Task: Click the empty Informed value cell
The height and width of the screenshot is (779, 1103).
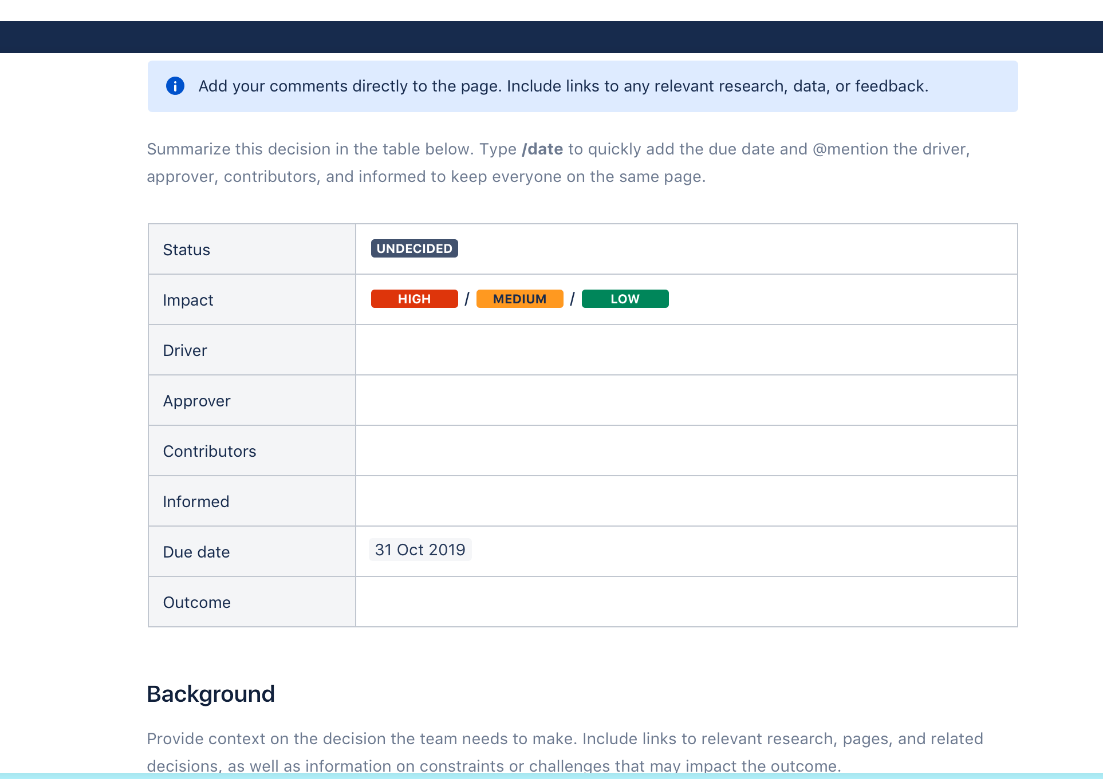Action: (x=687, y=501)
